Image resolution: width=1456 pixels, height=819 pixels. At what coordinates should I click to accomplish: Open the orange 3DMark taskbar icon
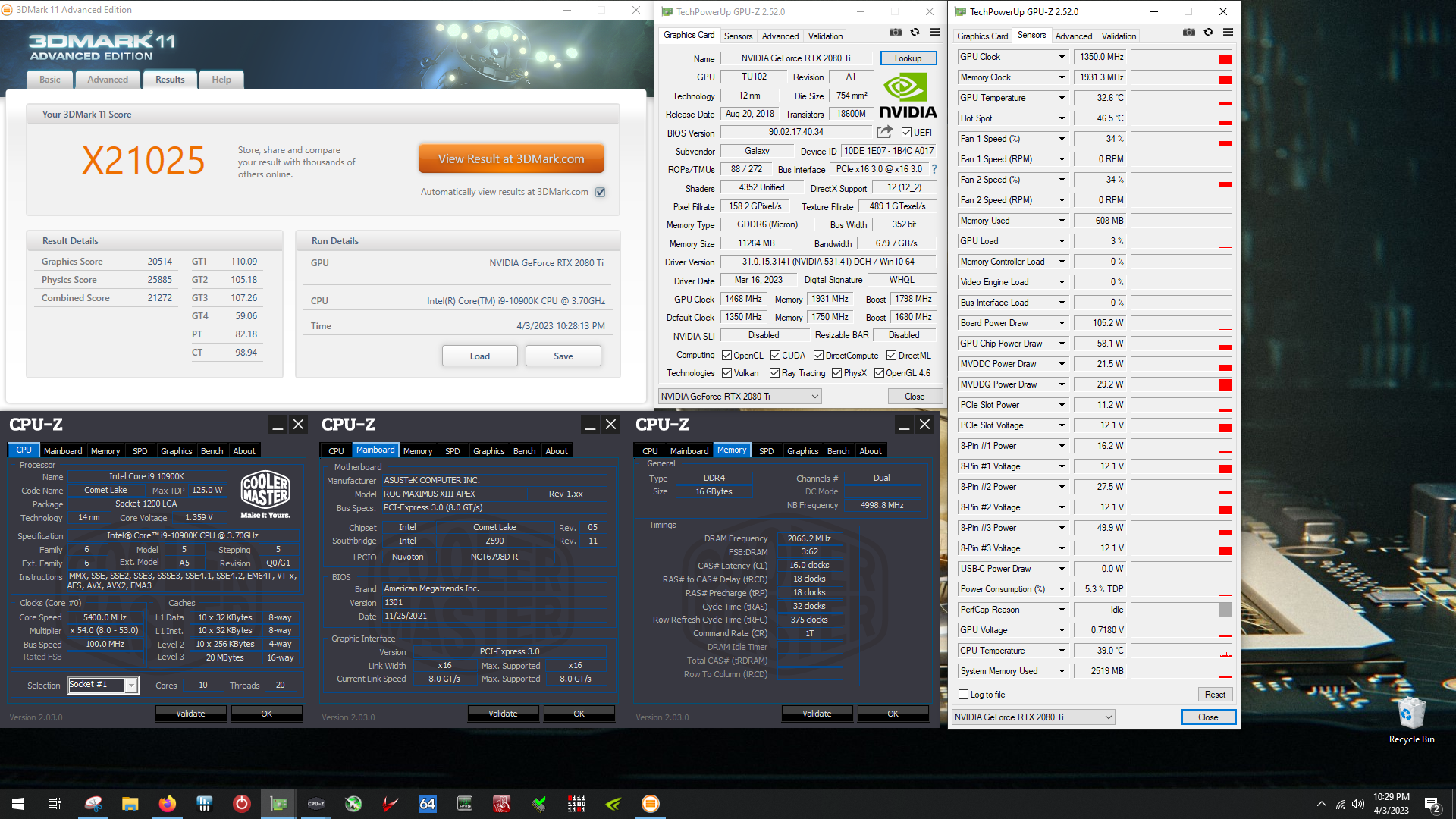point(651,804)
